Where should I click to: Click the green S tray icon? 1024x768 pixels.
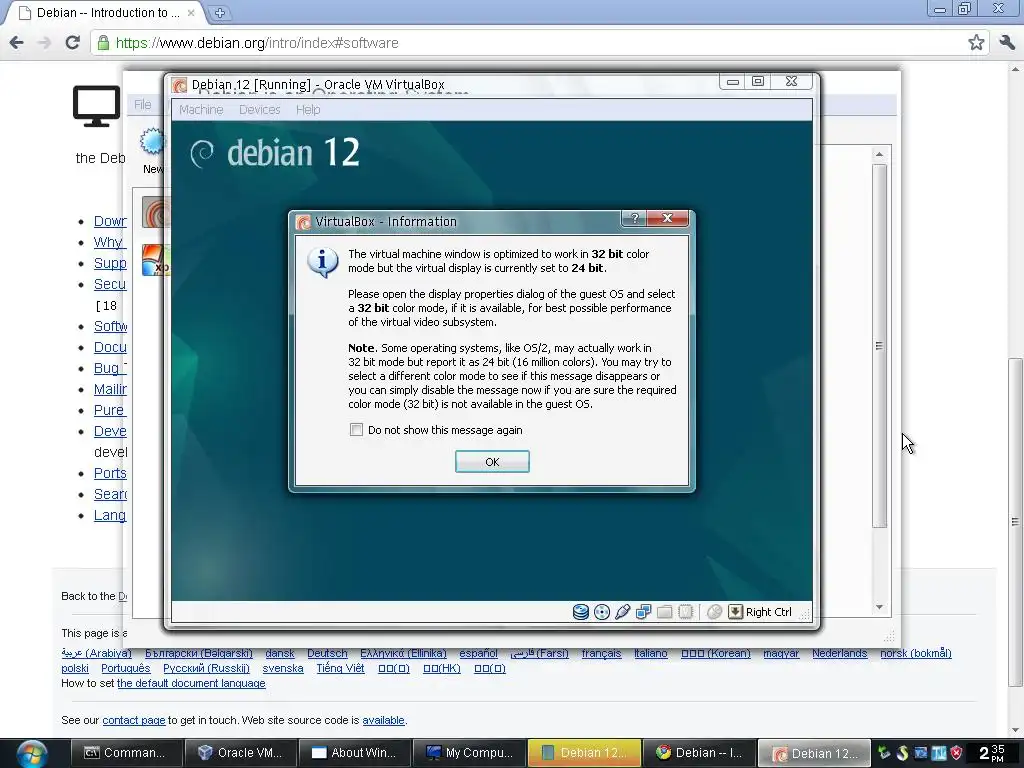click(x=903, y=753)
